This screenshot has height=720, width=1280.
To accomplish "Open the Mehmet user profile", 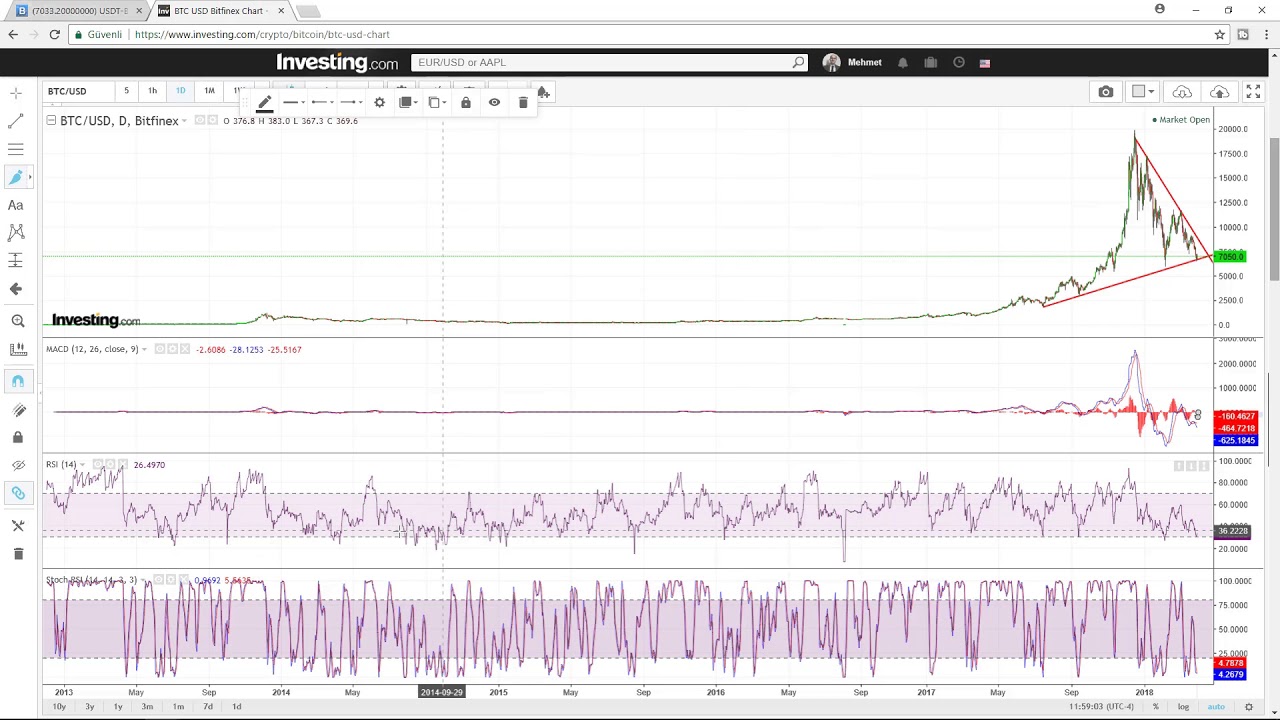I will point(853,62).
